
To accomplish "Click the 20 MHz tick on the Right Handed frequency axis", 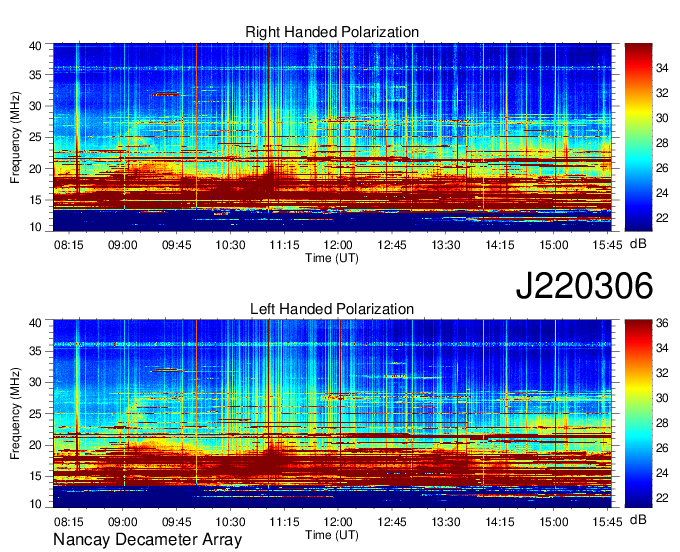I will (x=35, y=169).
